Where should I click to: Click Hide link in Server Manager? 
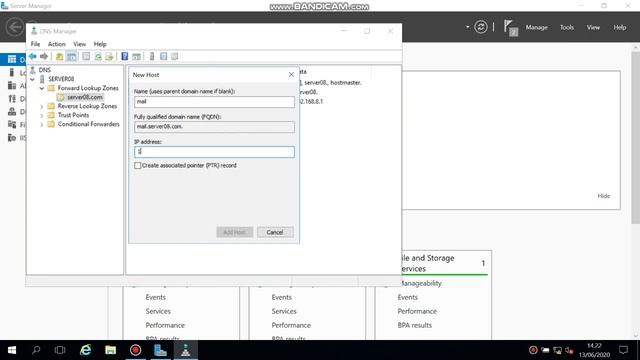coord(604,196)
